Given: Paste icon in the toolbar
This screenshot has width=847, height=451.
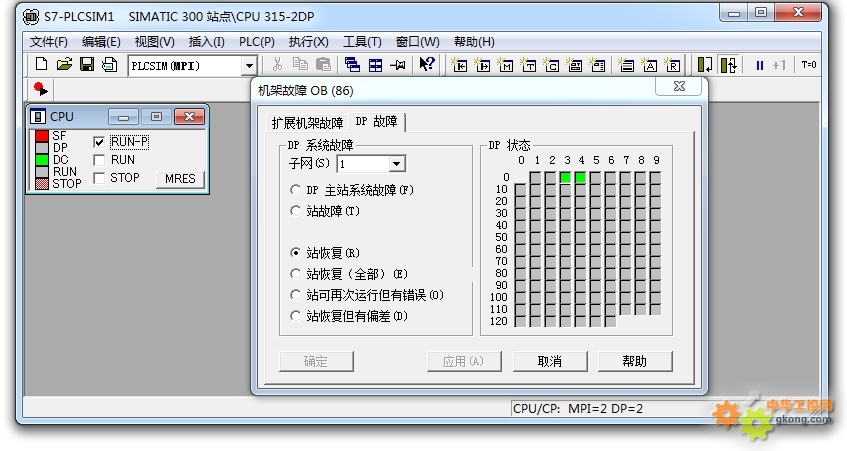Looking at the screenshot, I should pos(323,65).
